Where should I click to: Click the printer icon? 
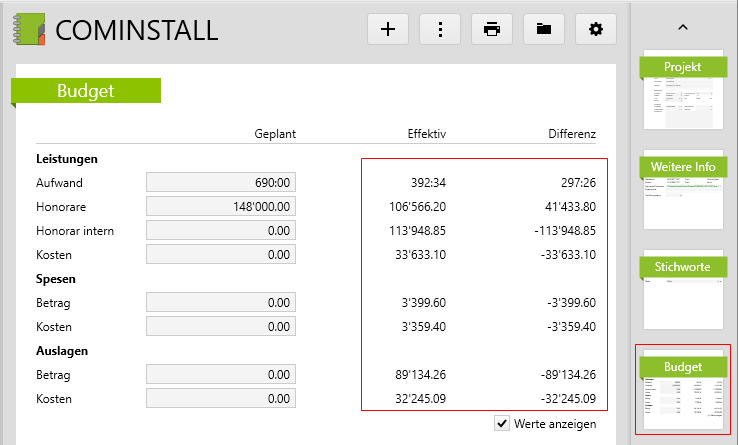[x=492, y=29]
